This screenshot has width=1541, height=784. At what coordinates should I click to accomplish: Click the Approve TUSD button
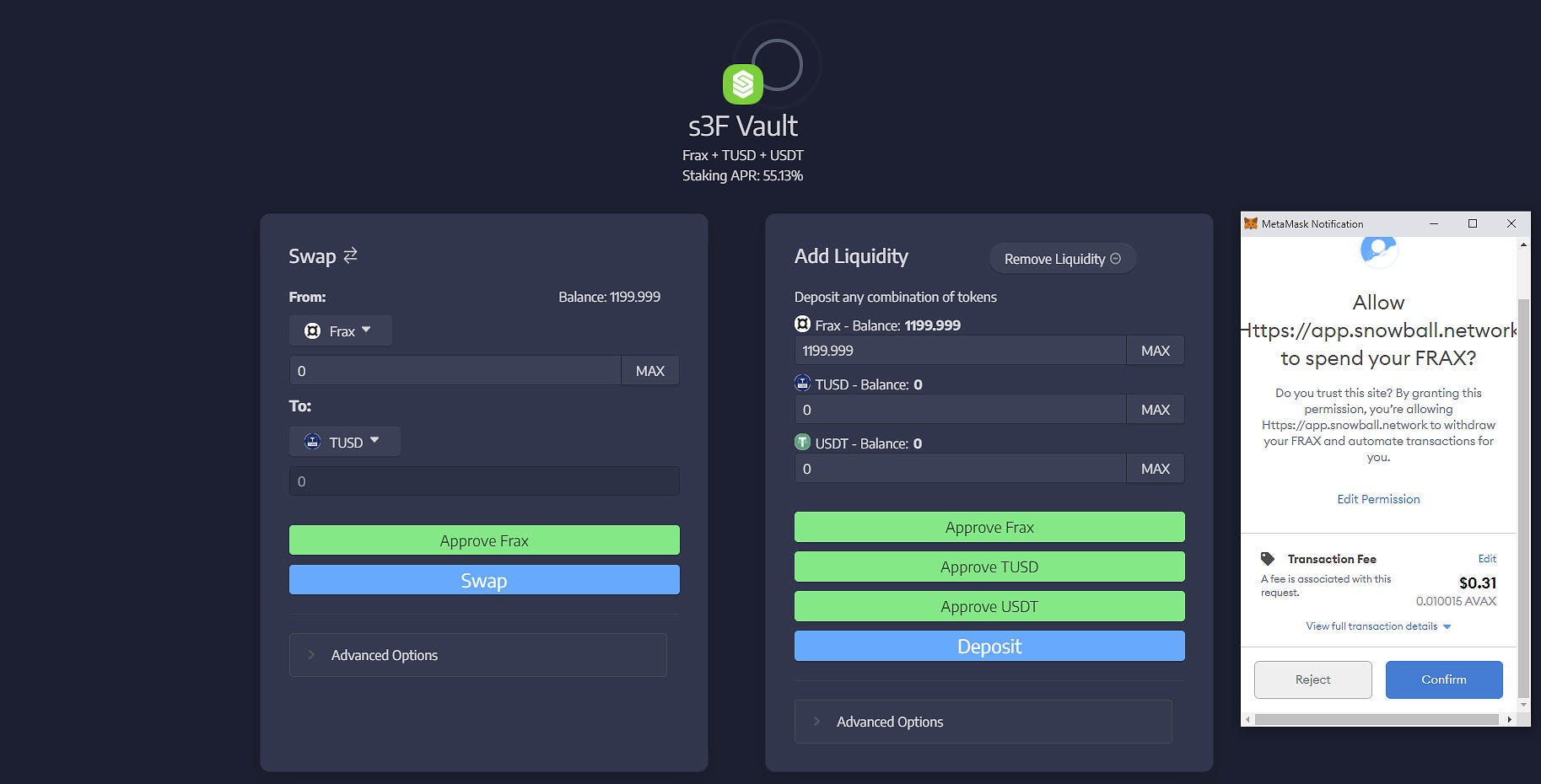(x=989, y=567)
